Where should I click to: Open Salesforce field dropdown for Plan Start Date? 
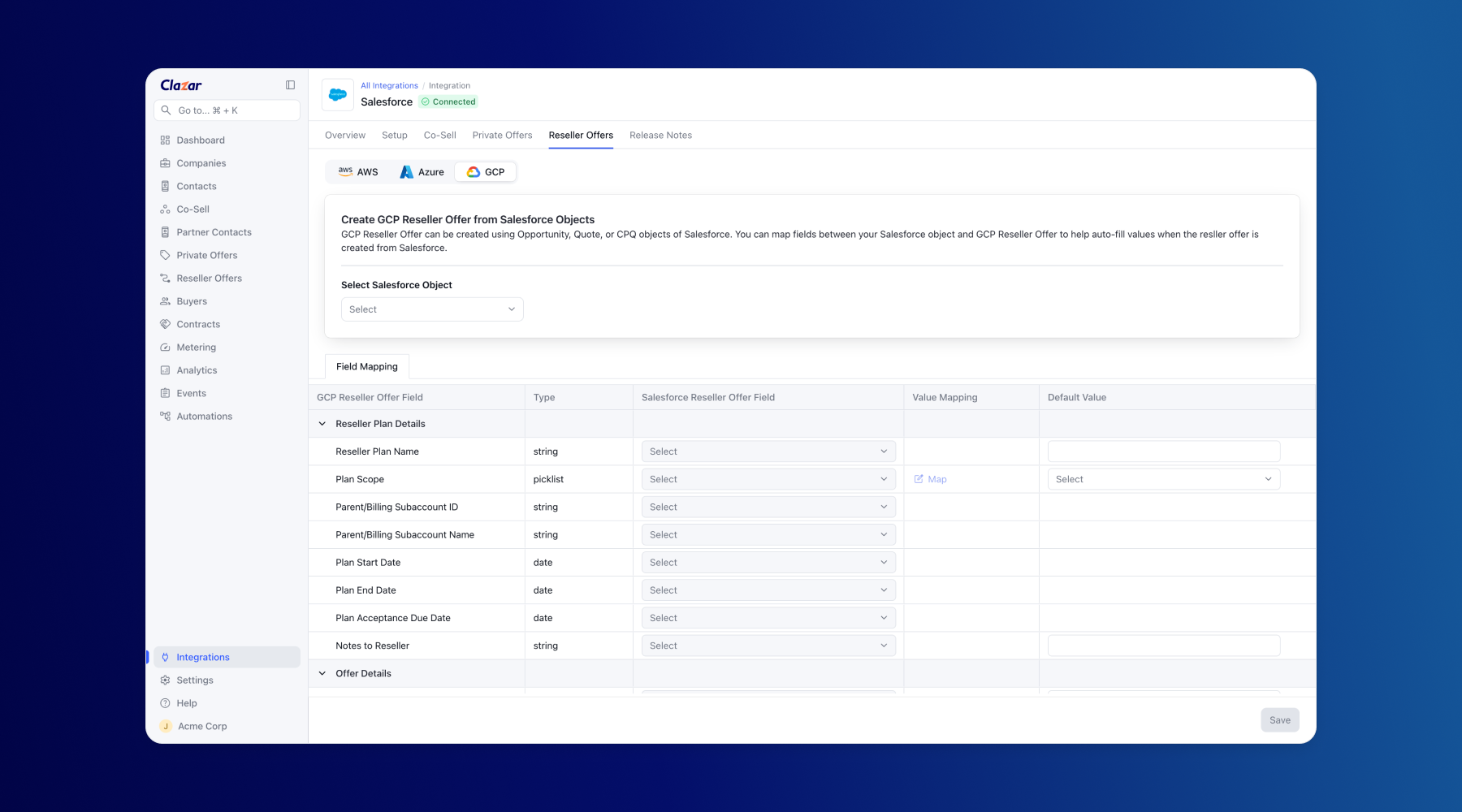[x=768, y=563]
